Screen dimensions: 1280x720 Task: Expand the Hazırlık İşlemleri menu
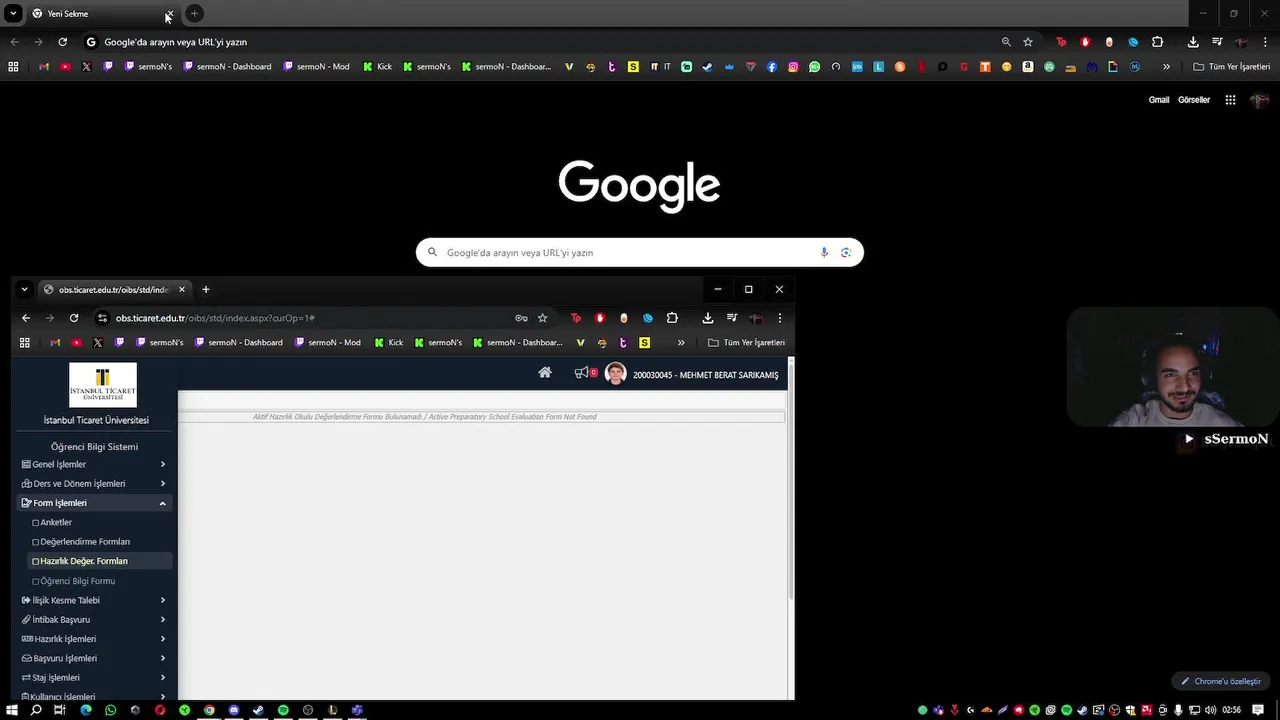click(x=94, y=639)
